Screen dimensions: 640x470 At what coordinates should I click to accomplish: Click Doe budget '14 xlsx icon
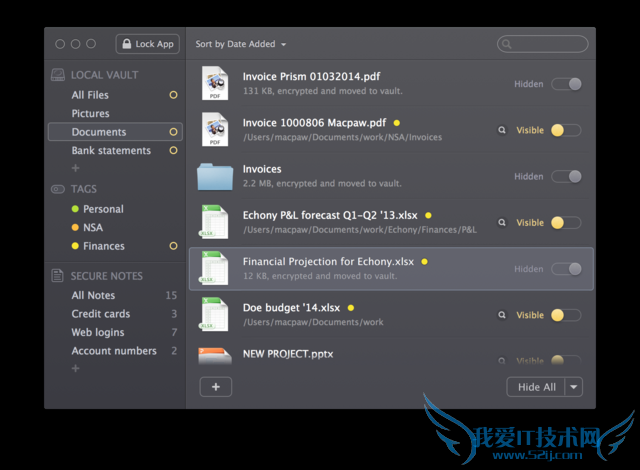tap(214, 314)
